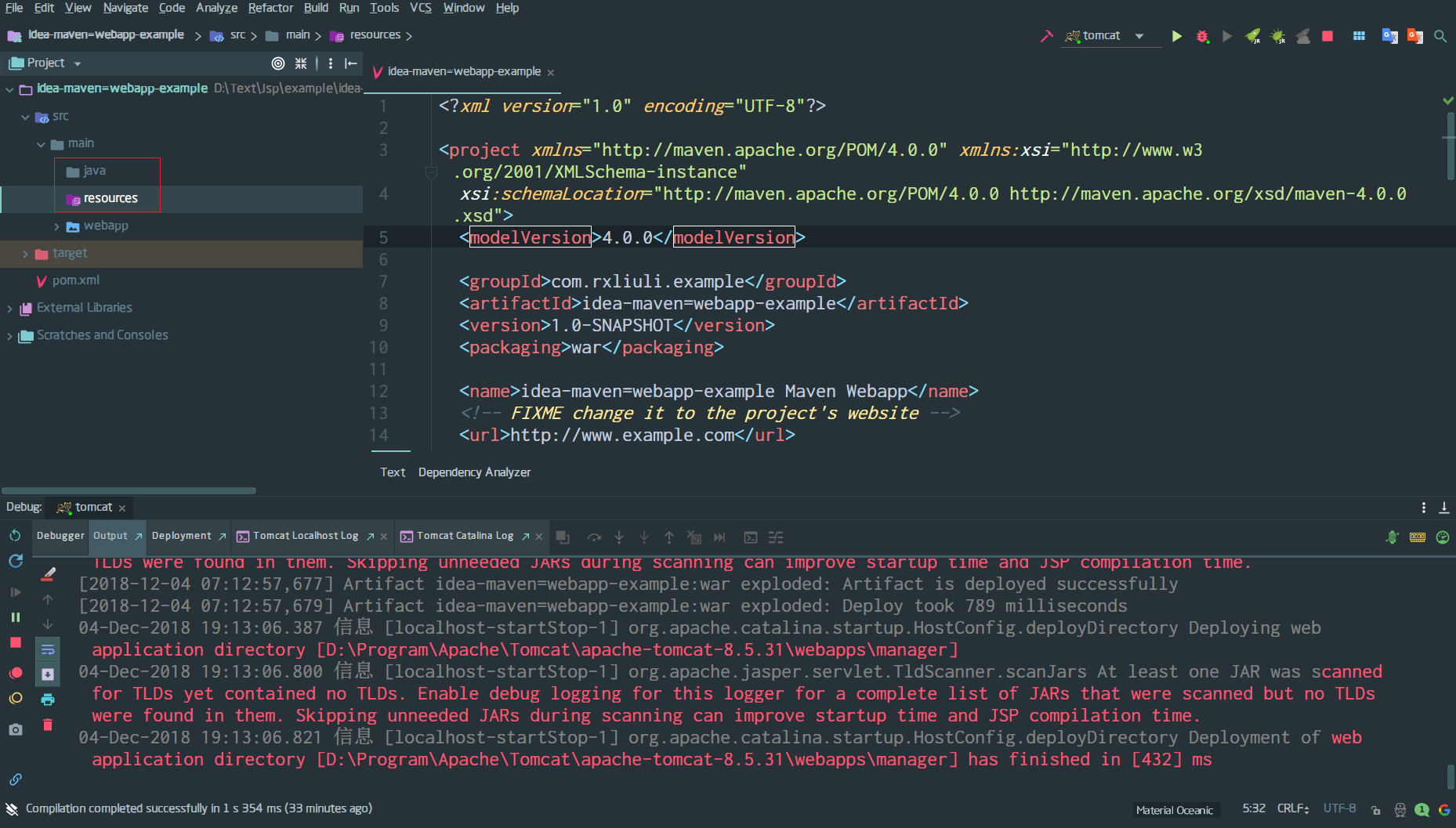Expand Scratches and Consoles node
This screenshot has width=1456, height=828.
9,337
